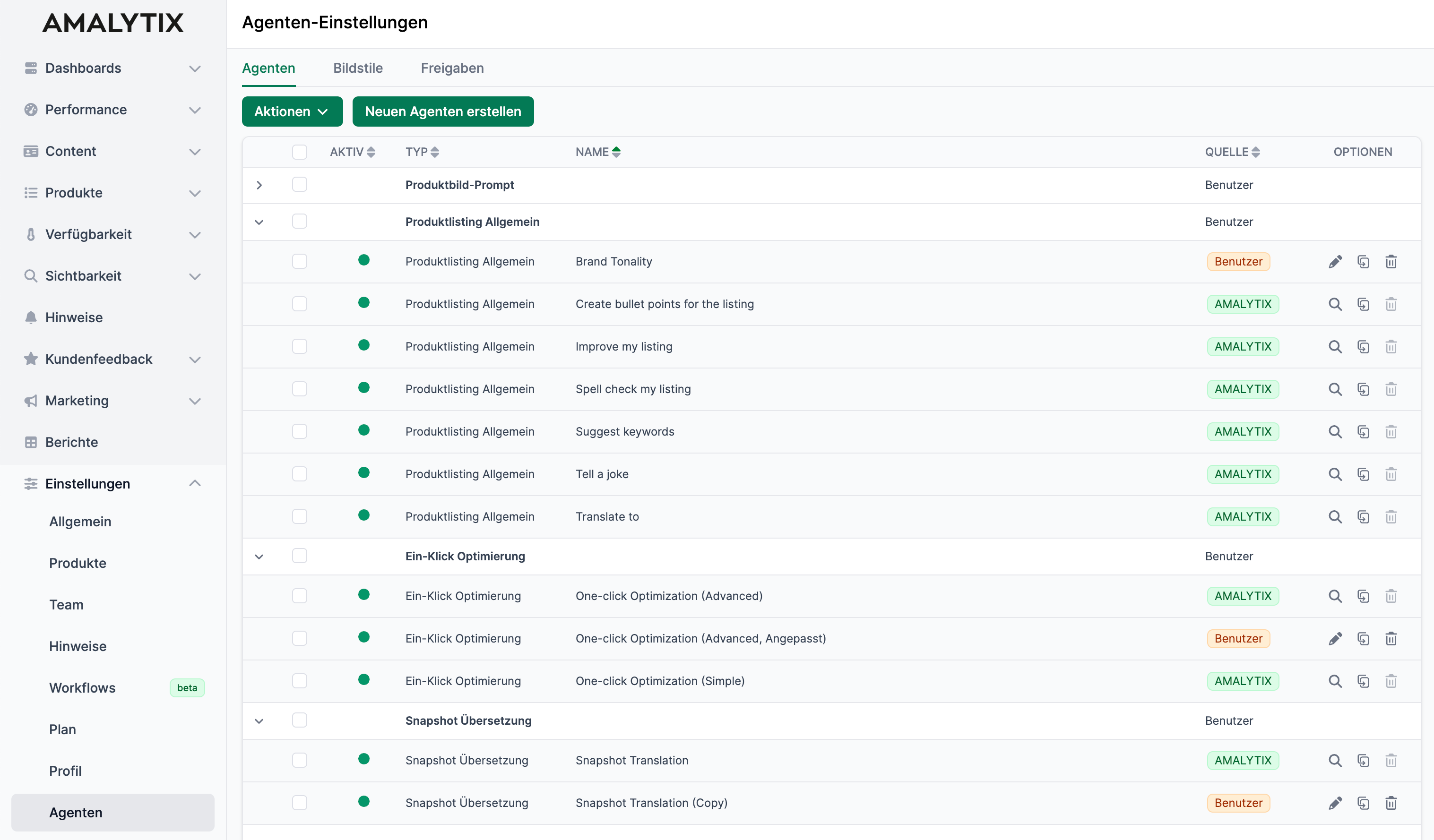Screen dimensions: 1434x840
Task: Open the Aktionen dropdown menu
Action: [x=292, y=111]
